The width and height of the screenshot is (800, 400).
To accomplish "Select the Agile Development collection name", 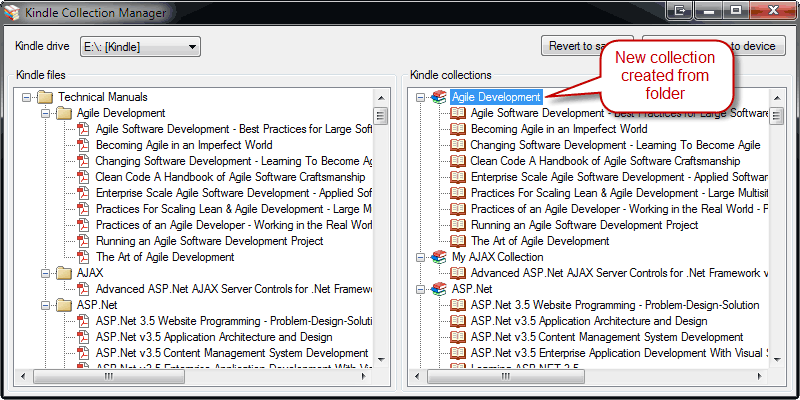I will click(496, 97).
